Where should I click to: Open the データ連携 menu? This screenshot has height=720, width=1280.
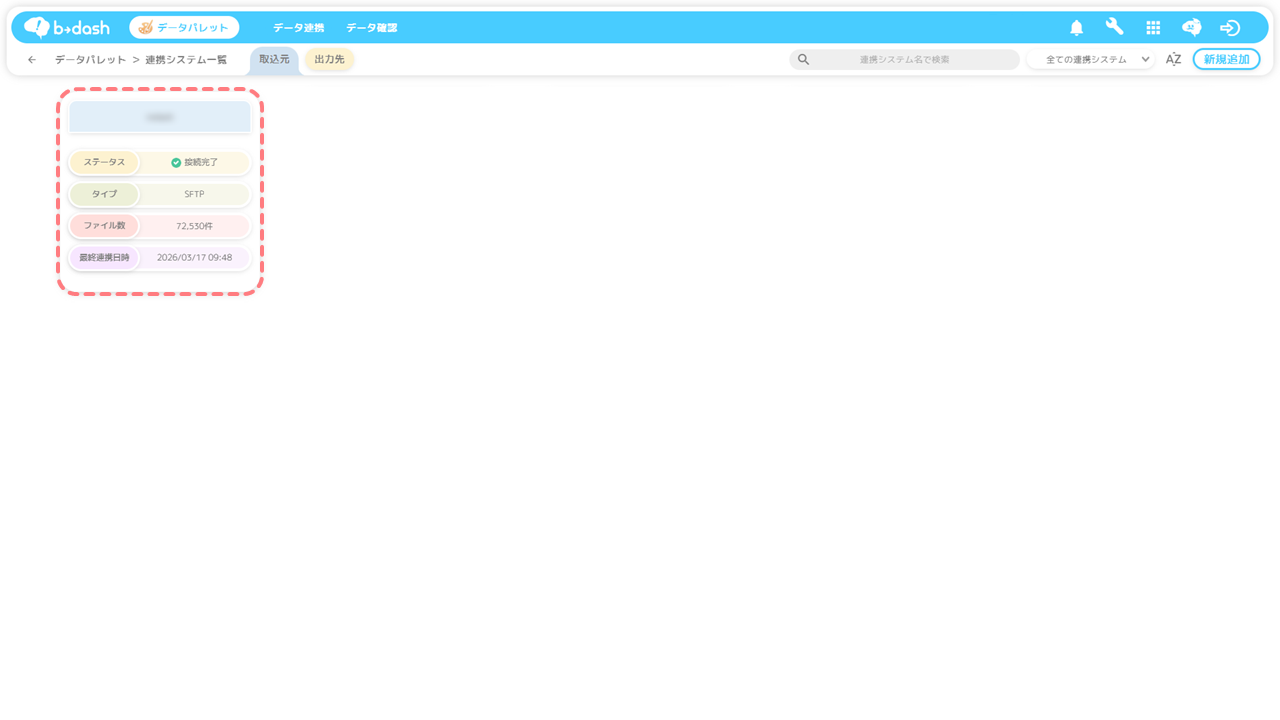pyautogui.click(x=298, y=28)
